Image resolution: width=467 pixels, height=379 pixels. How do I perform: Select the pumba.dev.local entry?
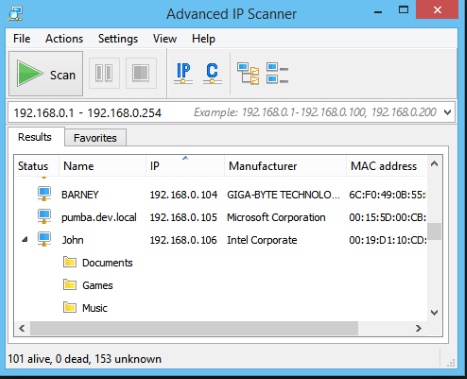99,217
